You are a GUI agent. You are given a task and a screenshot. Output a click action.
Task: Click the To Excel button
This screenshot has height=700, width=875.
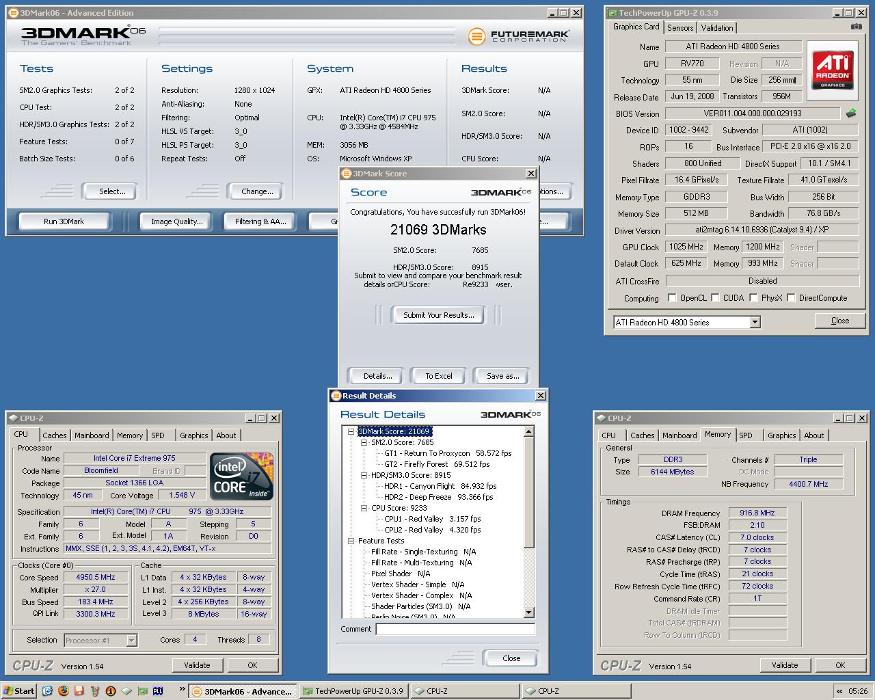click(439, 376)
